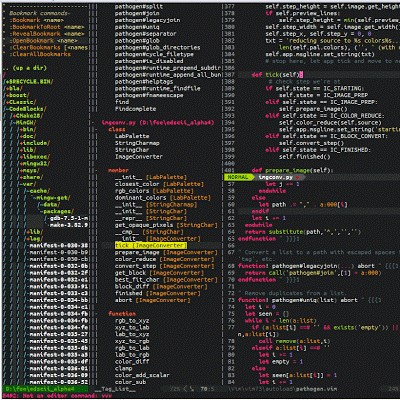The image size is (400, 400).
Task: Click the :ClearAllBookmarks command line
Action: (40, 54)
